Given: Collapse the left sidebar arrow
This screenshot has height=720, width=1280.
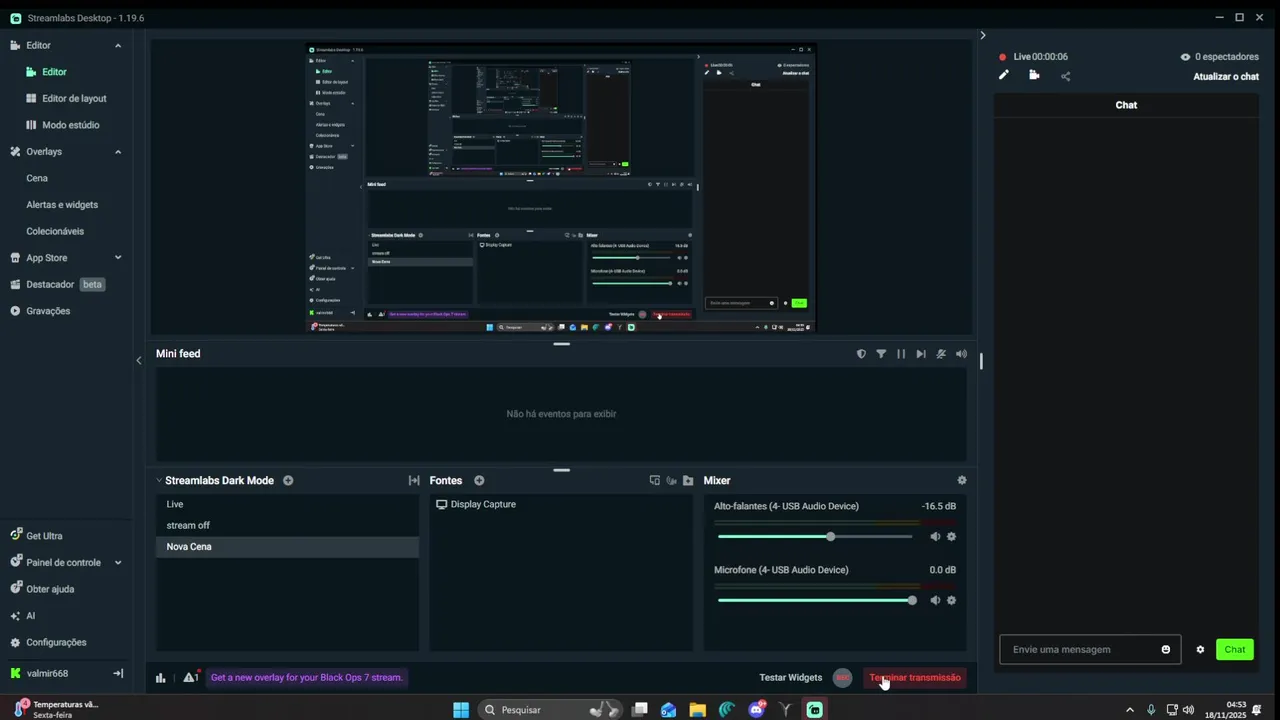Looking at the screenshot, I should 139,360.
